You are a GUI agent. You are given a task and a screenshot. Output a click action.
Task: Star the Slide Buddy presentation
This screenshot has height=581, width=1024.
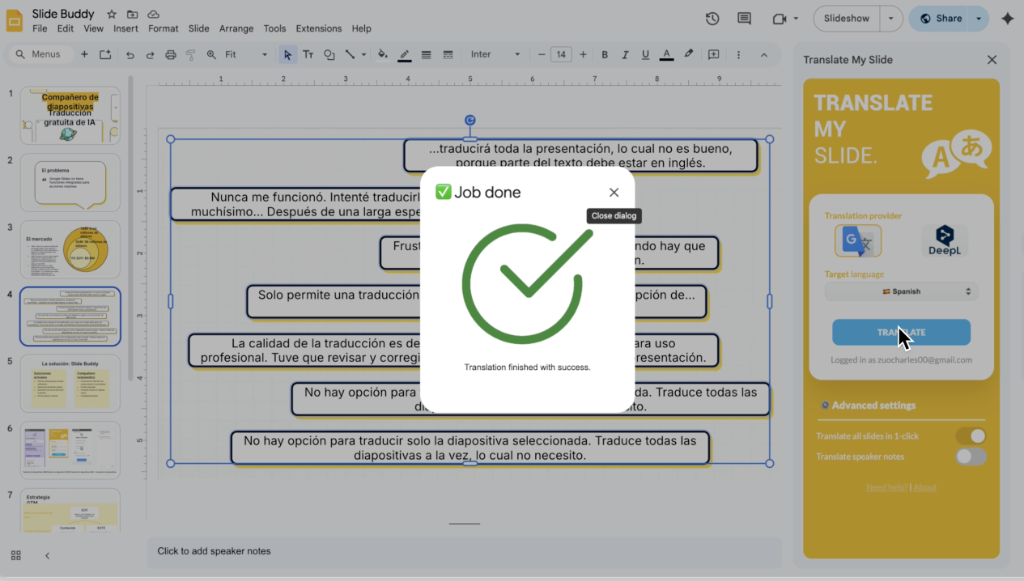pos(111,14)
